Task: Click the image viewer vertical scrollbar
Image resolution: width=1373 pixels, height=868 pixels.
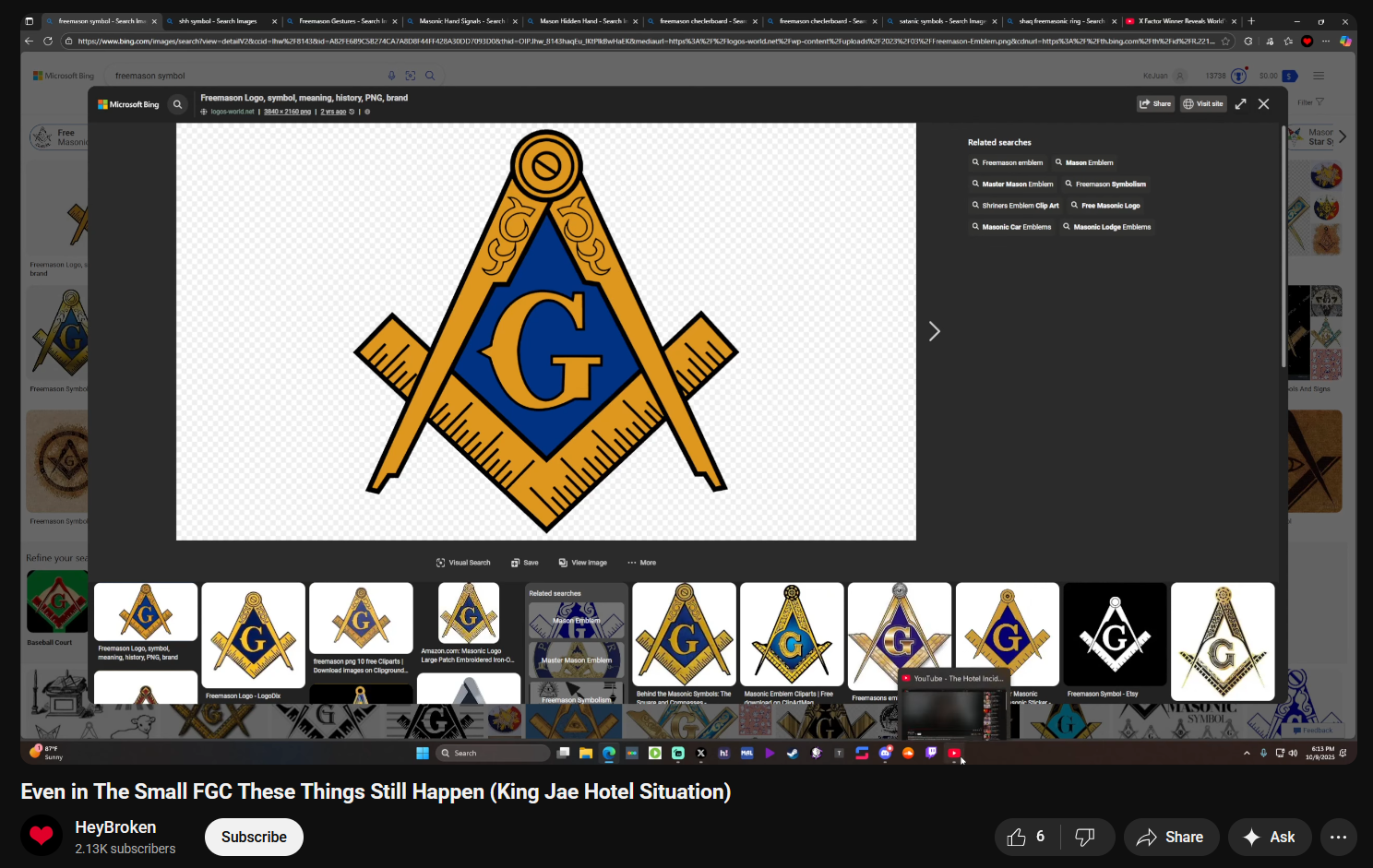Action: pos(1283,247)
